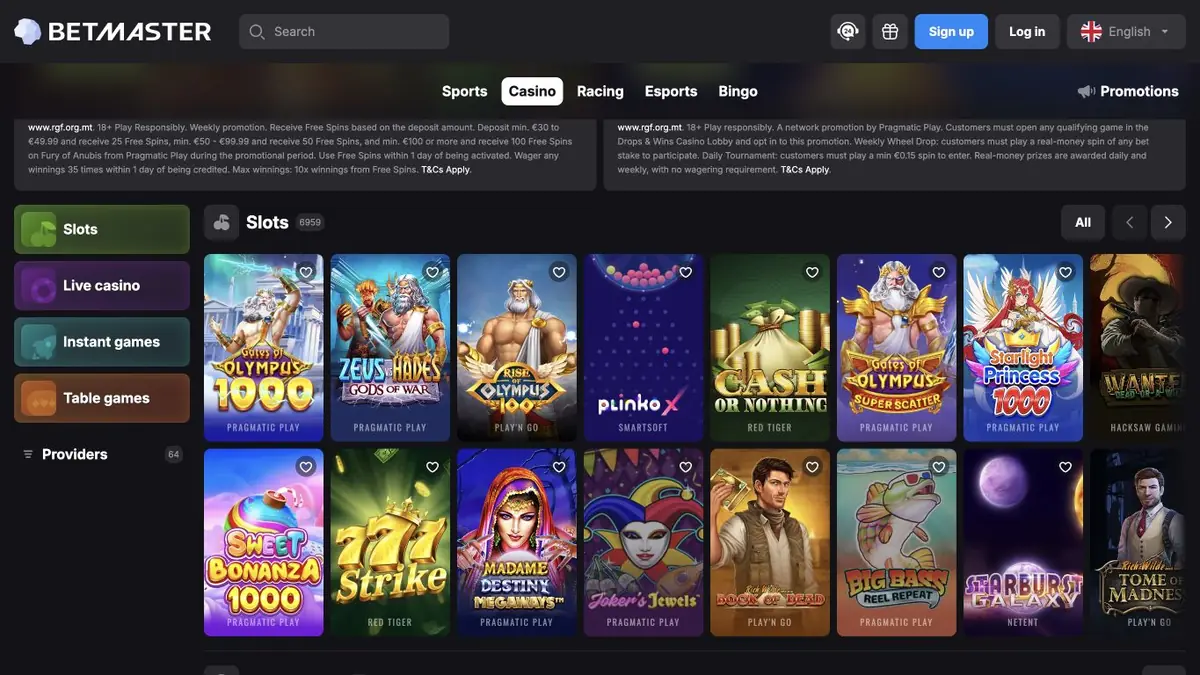1200x675 pixels.
Task: Open the Bingo tab
Action: coord(738,91)
